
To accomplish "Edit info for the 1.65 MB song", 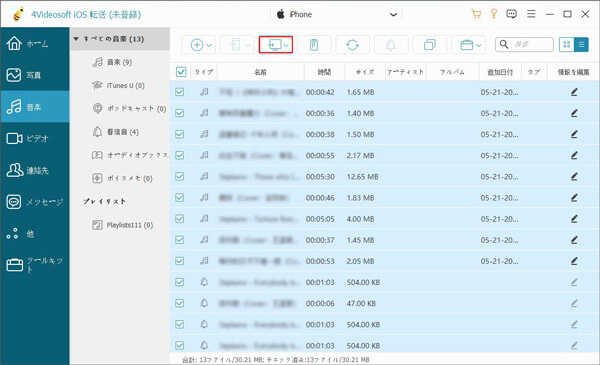I will click(574, 92).
